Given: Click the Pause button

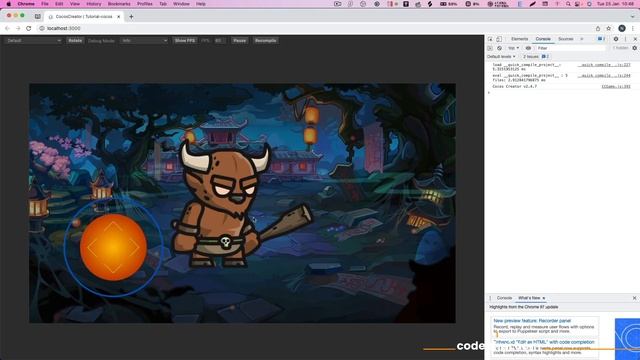Looking at the screenshot, I should [x=240, y=40].
